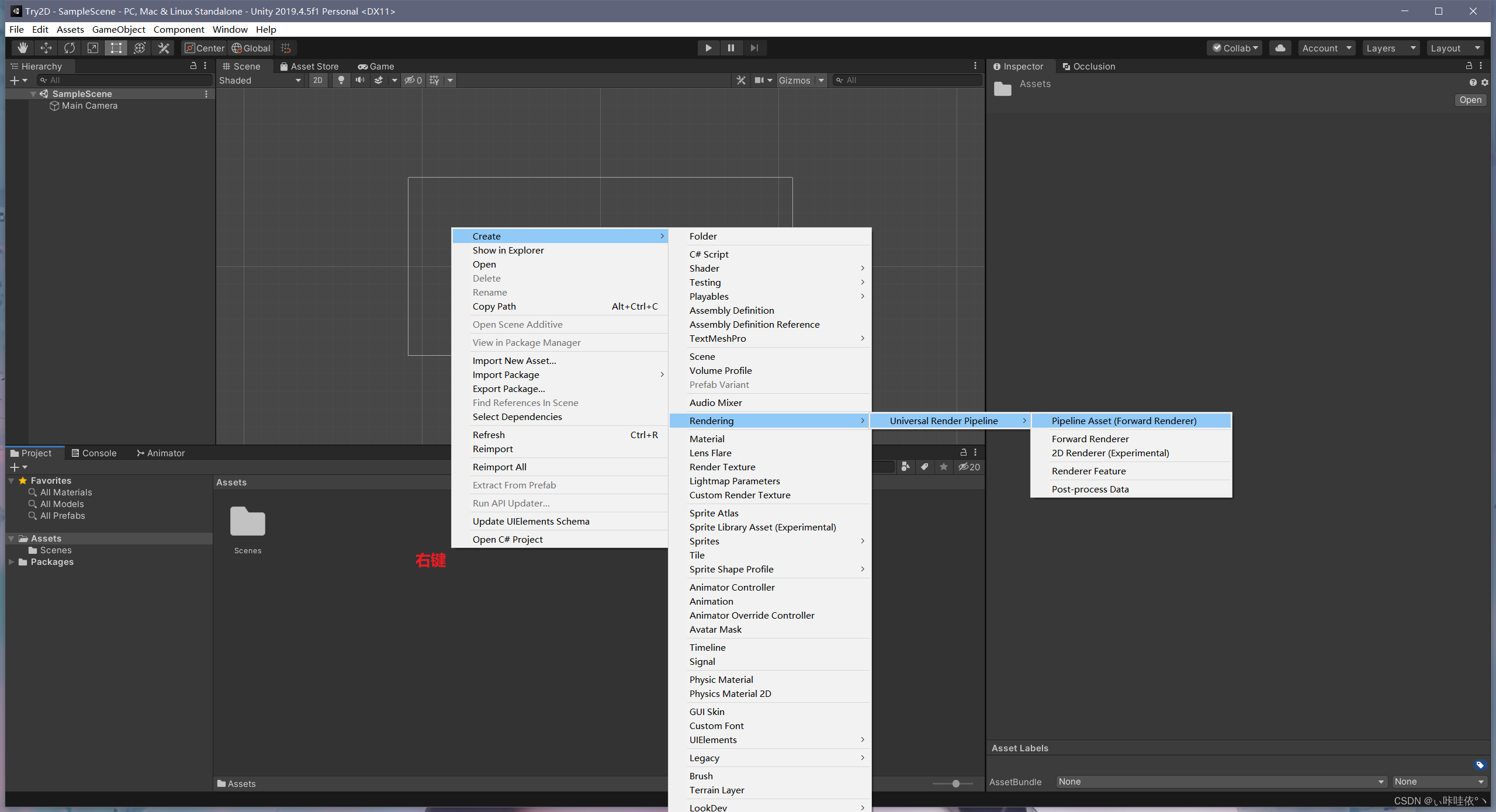The height and width of the screenshot is (812, 1496).
Task: Collapse the Favorites group
Action: [11, 481]
